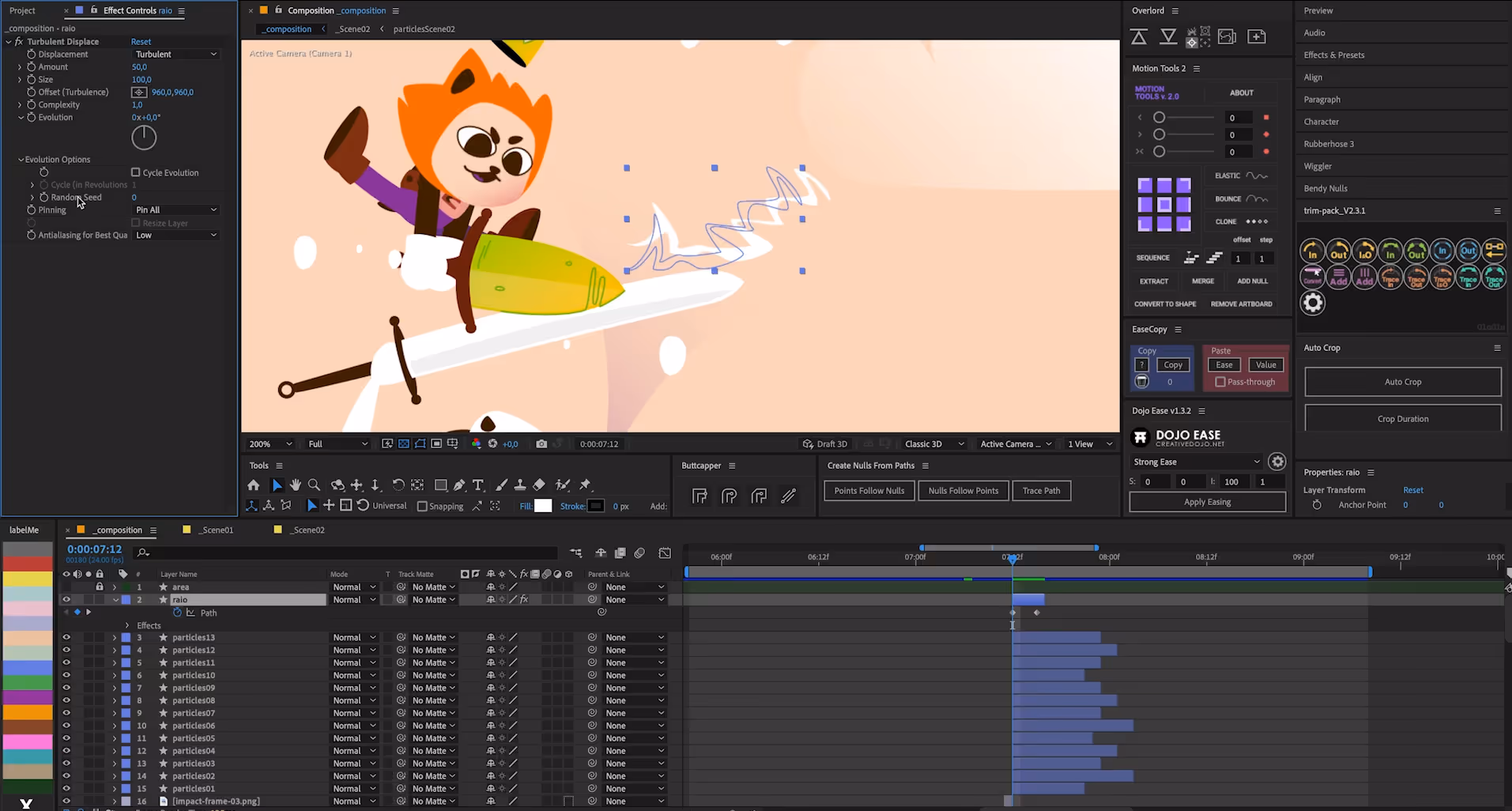Open trim-pack settings gear icon

click(1313, 303)
